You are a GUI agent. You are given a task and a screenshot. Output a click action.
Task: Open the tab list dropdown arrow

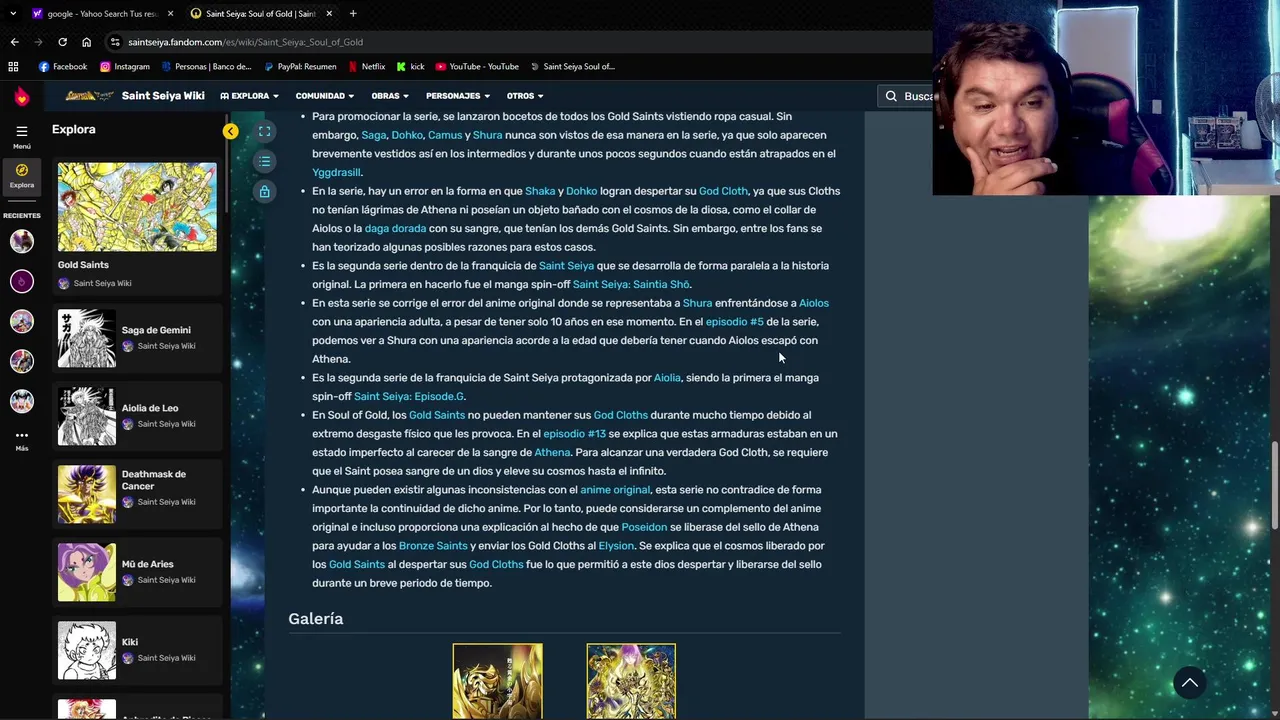tap(13, 13)
